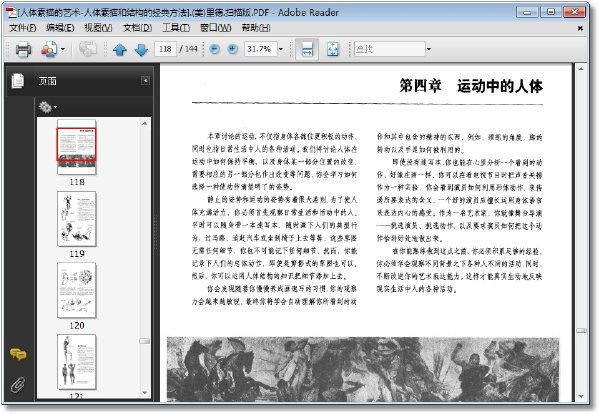600x415 pixels.
Task: Open the 视图(V) menu
Action: (98, 28)
